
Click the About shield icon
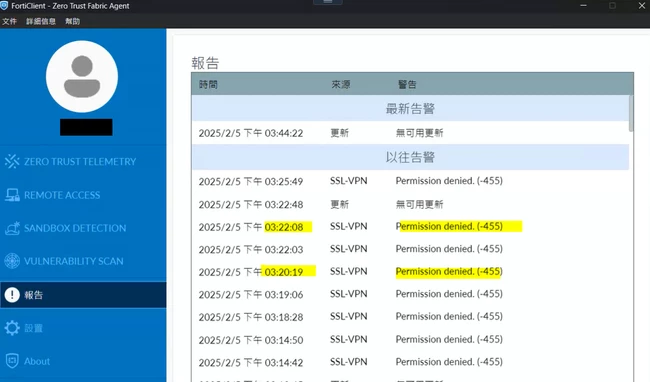12,361
